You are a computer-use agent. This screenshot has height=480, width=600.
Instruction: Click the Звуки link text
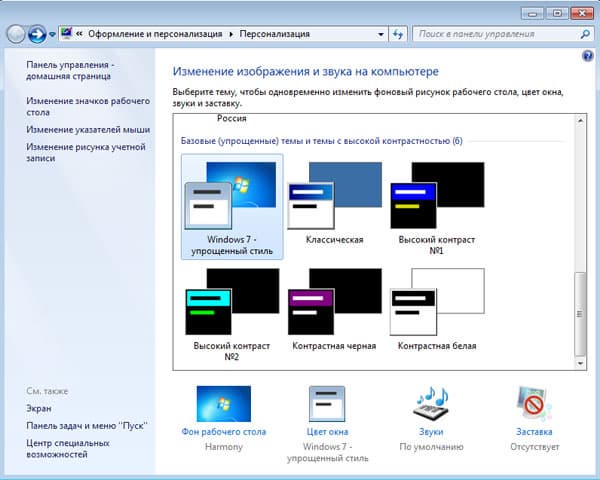(x=431, y=432)
